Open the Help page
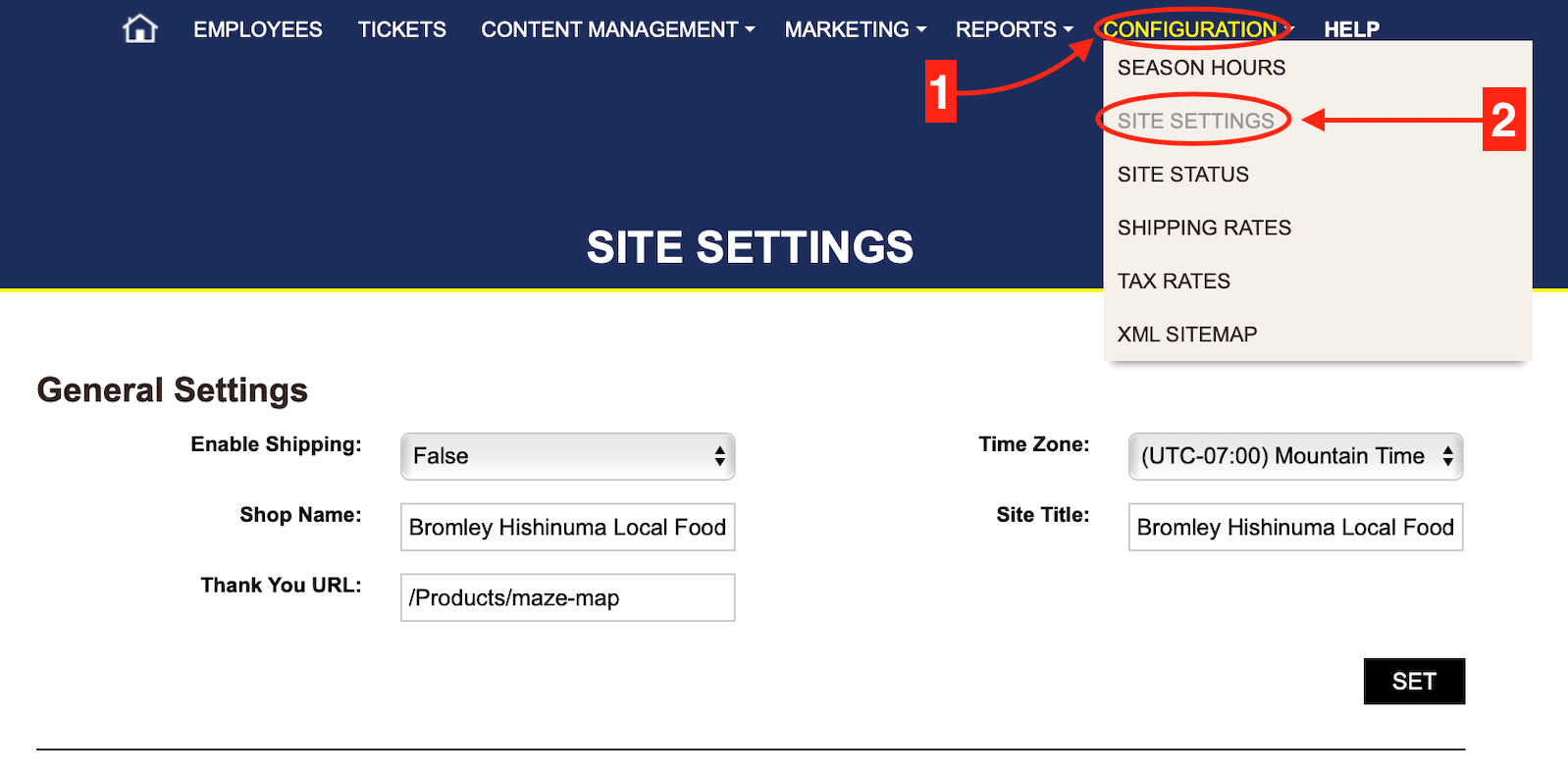This screenshot has width=1568, height=771. coord(1351,29)
